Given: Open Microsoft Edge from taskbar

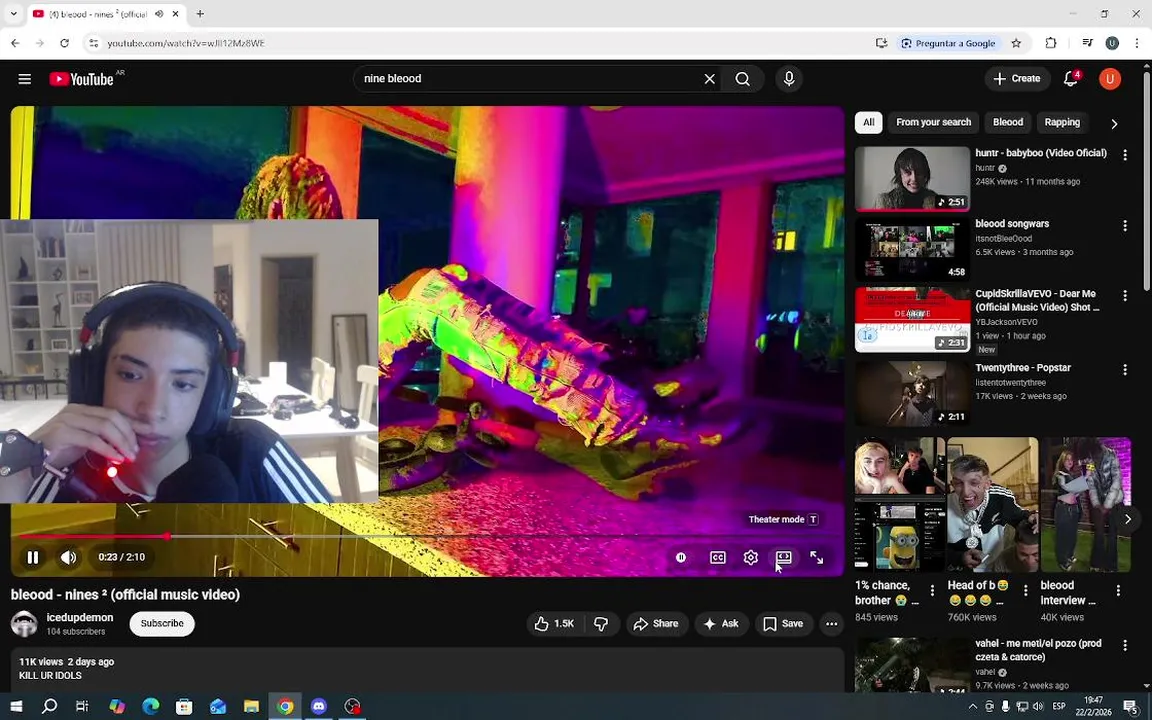Looking at the screenshot, I should coord(151,706).
